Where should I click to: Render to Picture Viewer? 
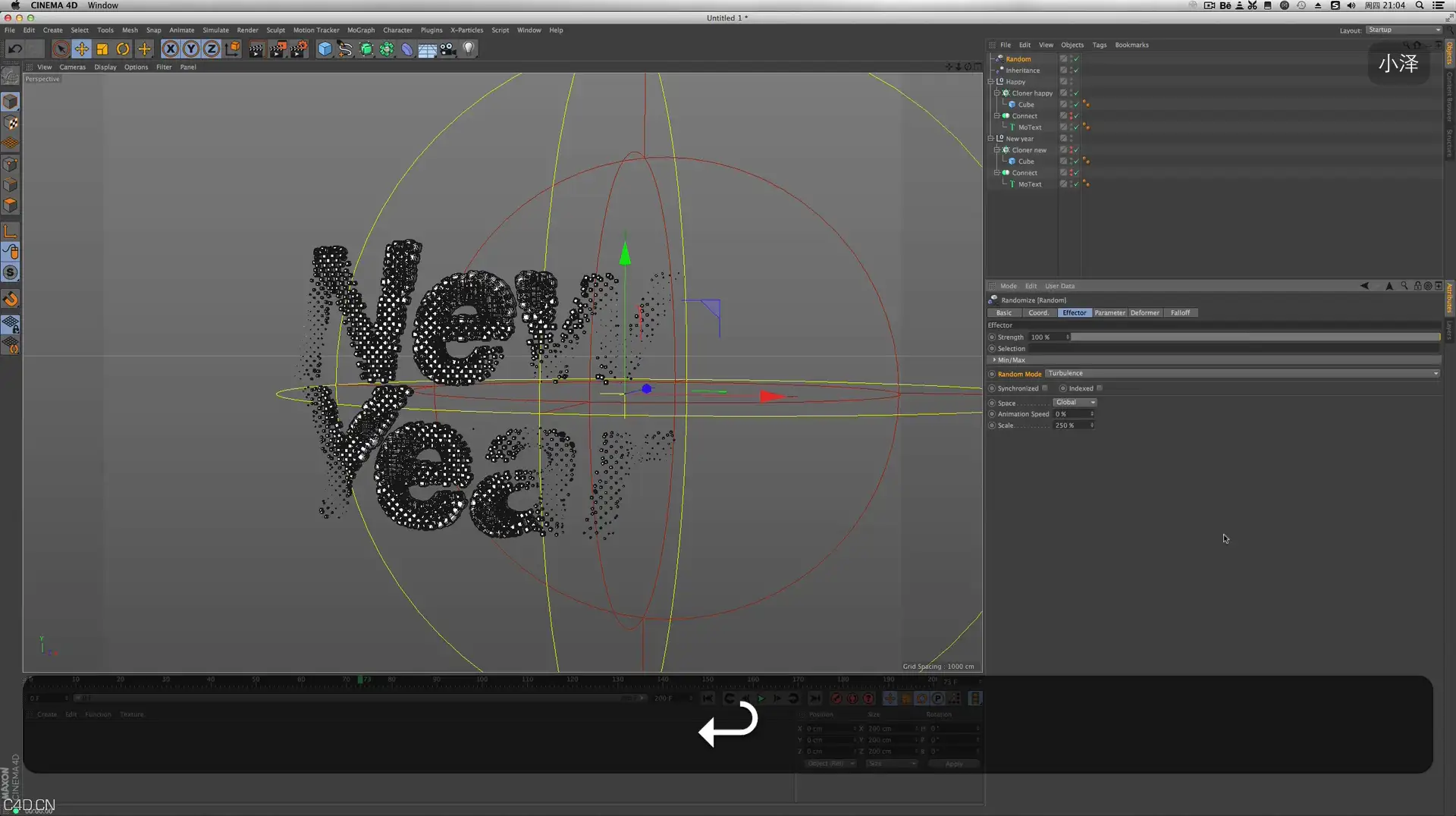pos(278,49)
